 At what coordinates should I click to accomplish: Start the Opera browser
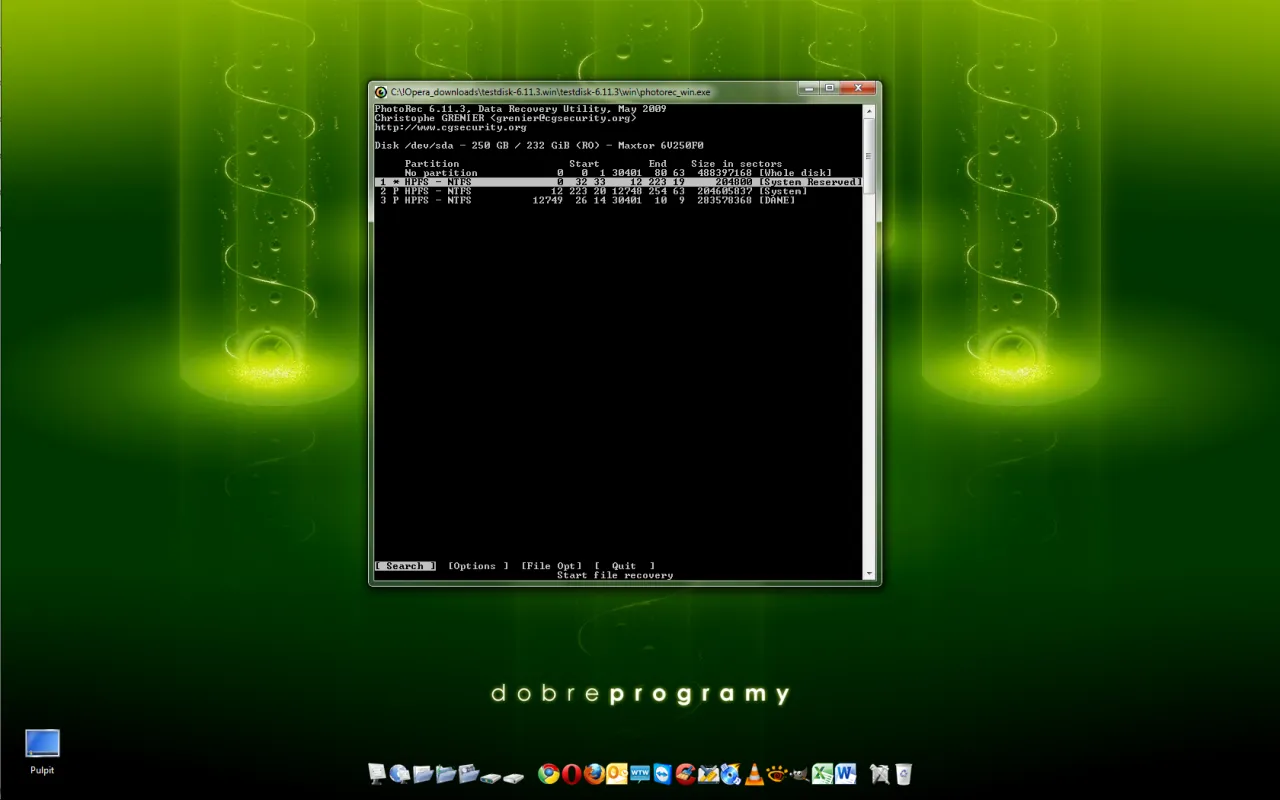pyautogui.click(x=574, y=774)
